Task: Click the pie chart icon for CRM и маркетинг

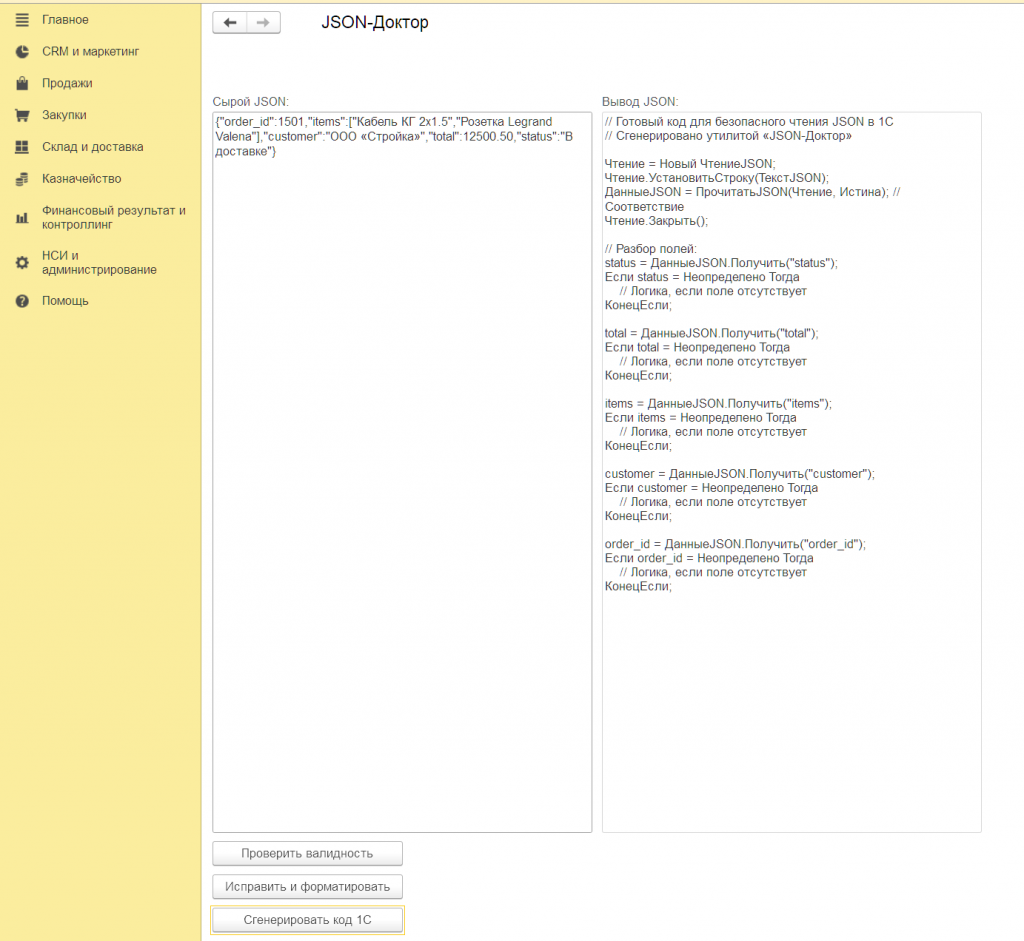Action: click(x=22, y=52)
